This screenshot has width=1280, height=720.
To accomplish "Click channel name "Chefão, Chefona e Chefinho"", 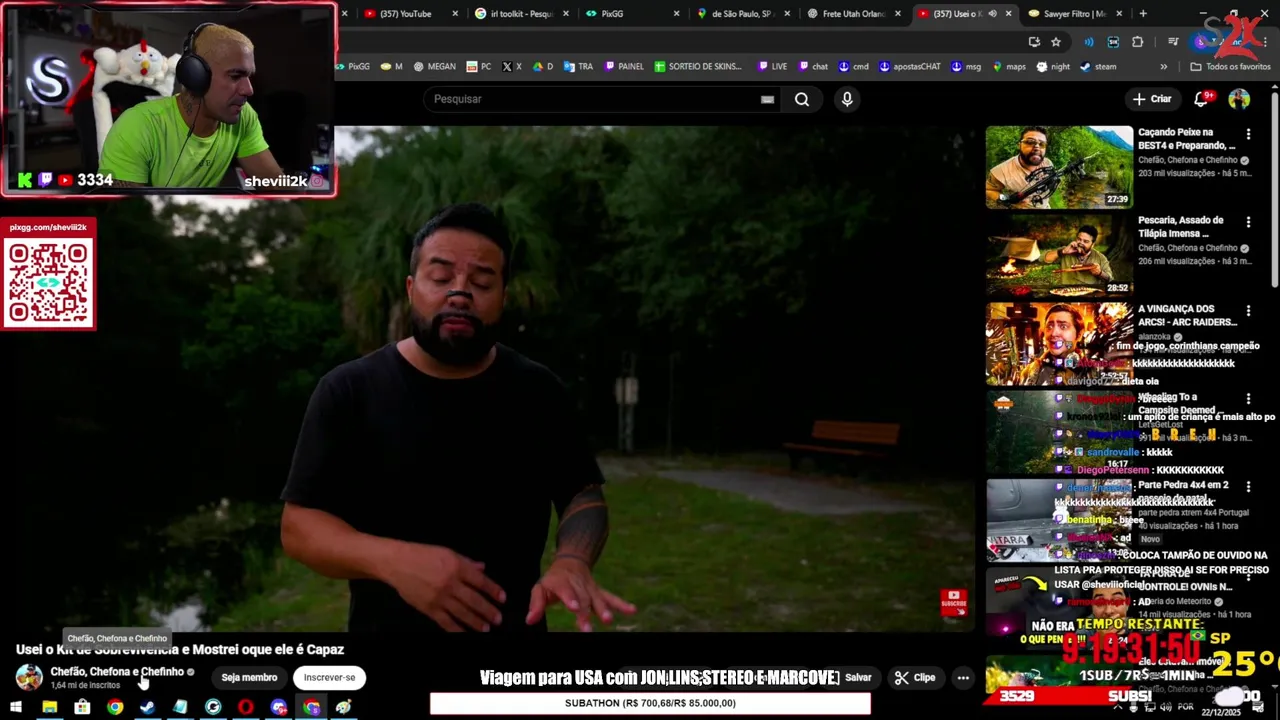I will coord(117,671).
